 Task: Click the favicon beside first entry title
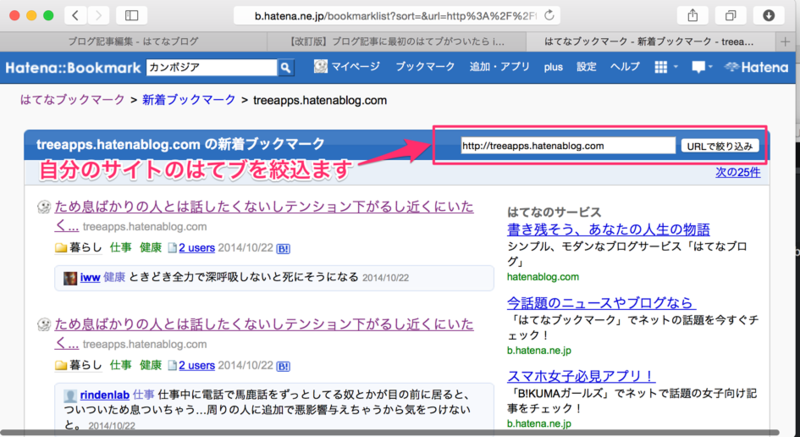pyautogui.click(x=44, y=207)
